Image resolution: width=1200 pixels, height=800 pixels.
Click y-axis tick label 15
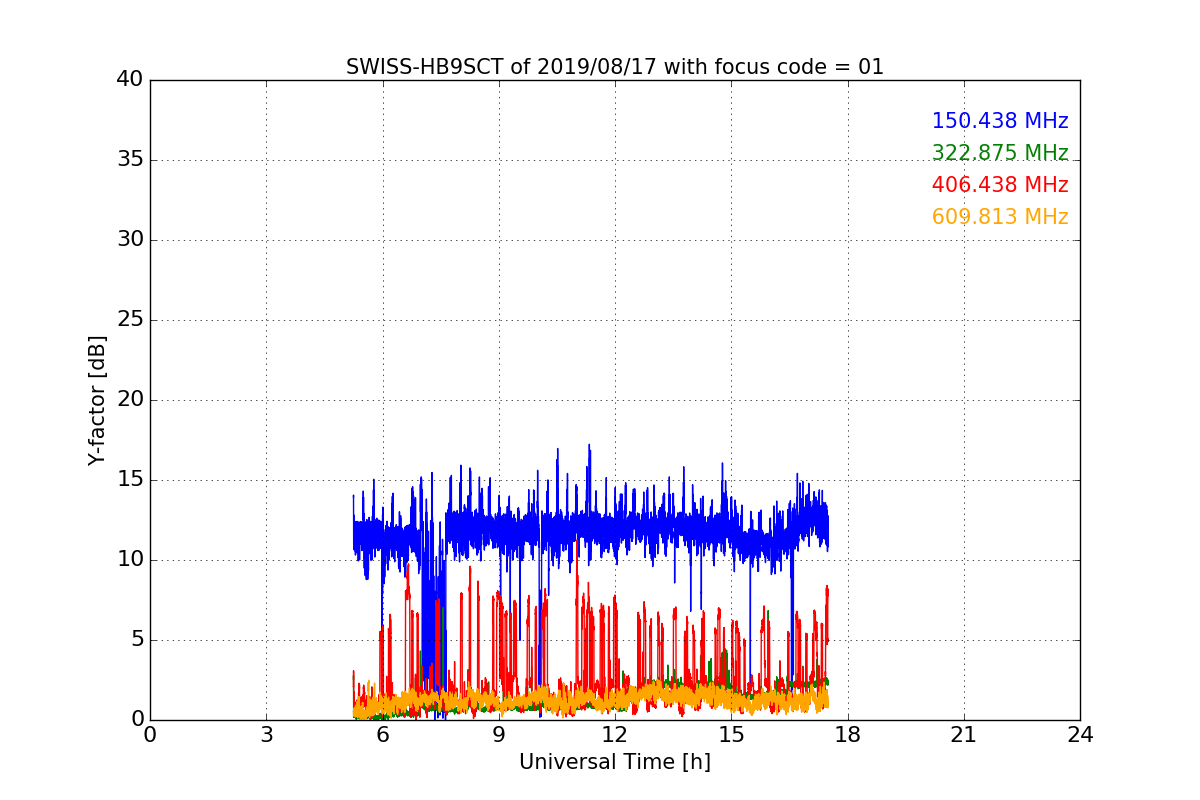(130, 480)
